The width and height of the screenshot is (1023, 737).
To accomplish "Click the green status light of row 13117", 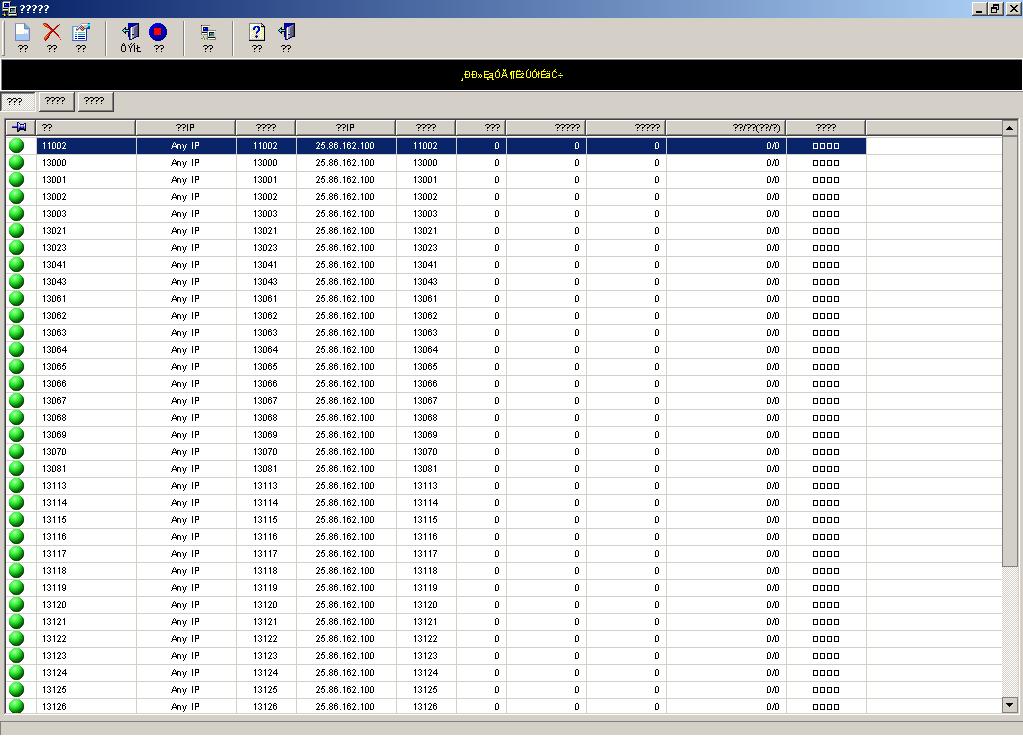I will click(16, 553).
